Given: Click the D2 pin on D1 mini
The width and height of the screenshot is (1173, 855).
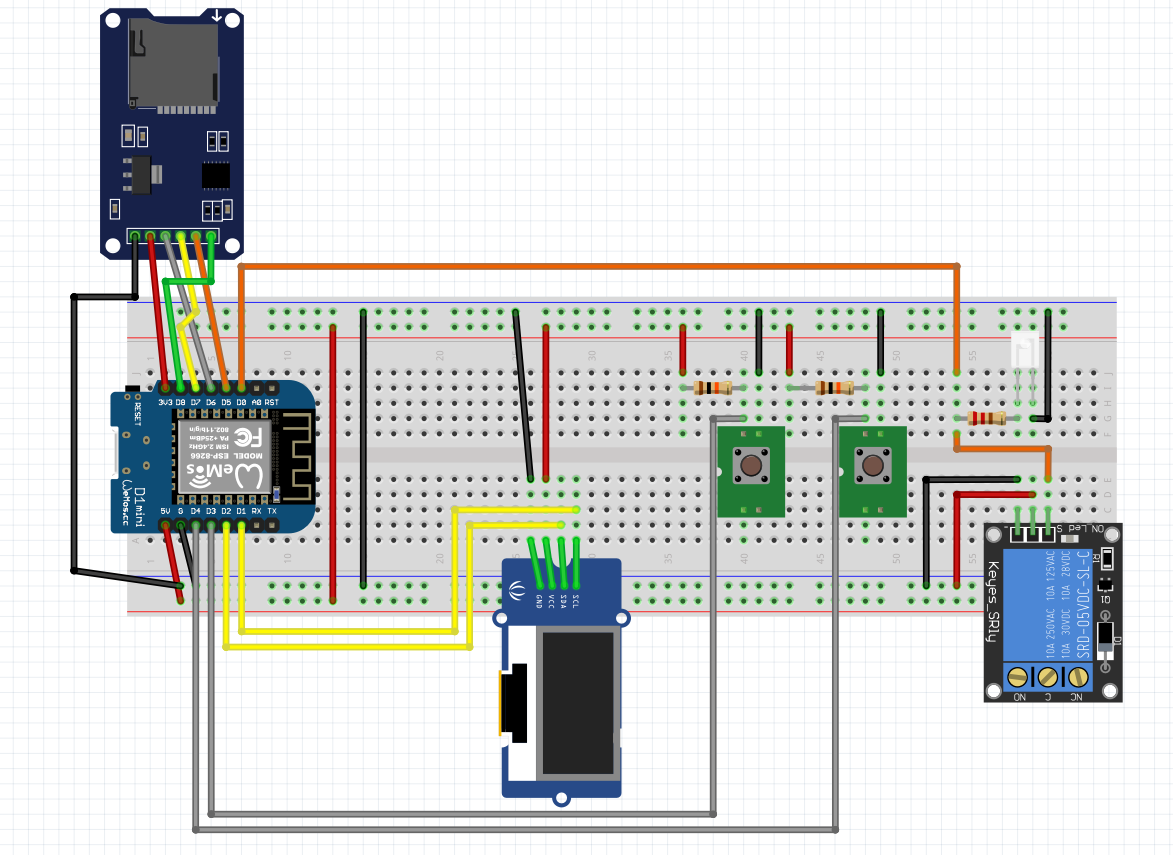Looking at the screenshot, I should [226, 525].
